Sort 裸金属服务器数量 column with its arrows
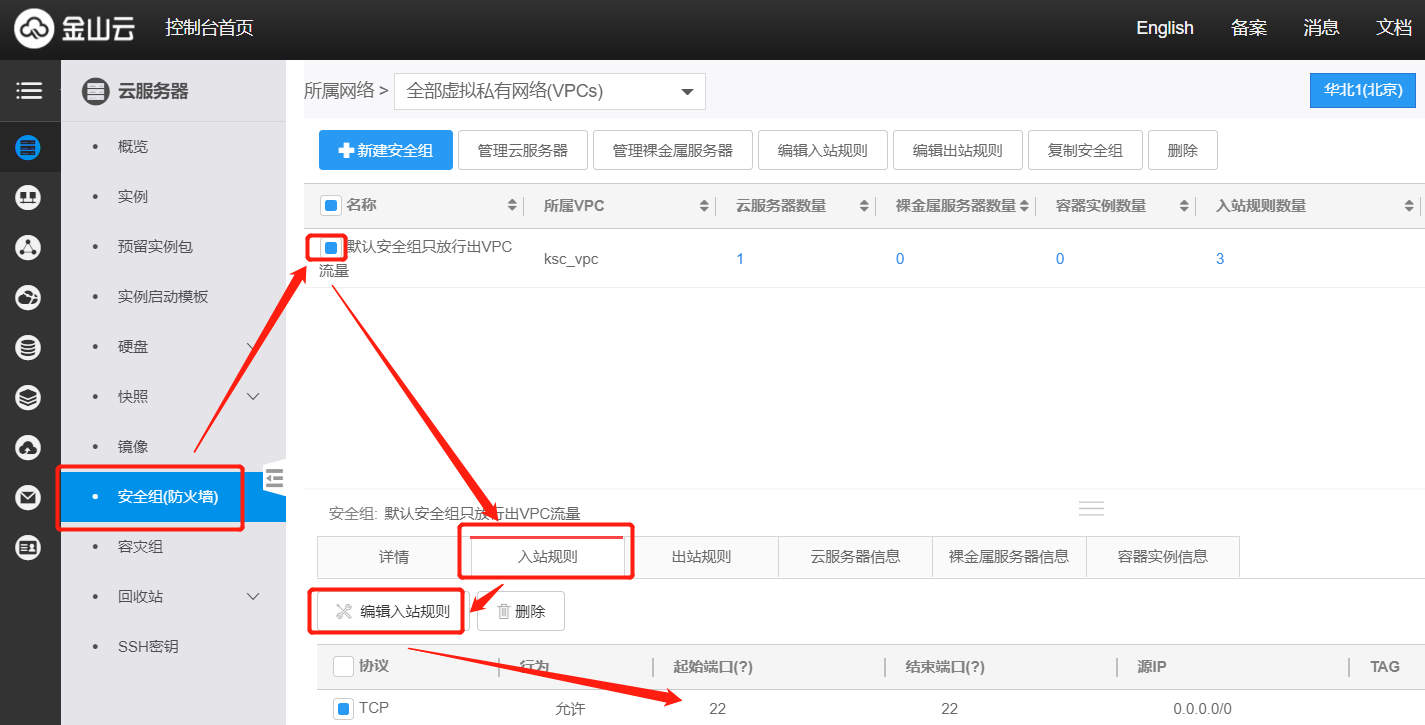The width and height of the screenshot is (1425, 725). (x=1024, y=206)
